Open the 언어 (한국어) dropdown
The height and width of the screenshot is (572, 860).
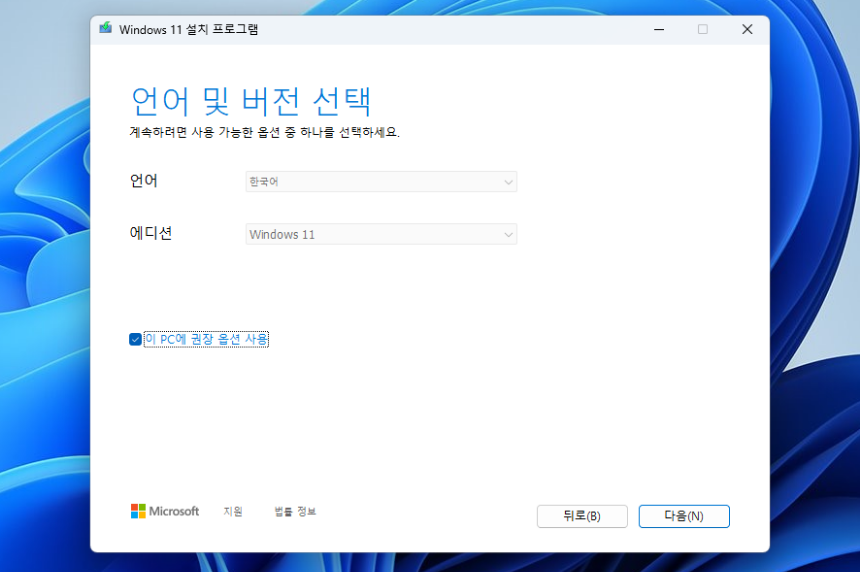[x=381, y=182]
